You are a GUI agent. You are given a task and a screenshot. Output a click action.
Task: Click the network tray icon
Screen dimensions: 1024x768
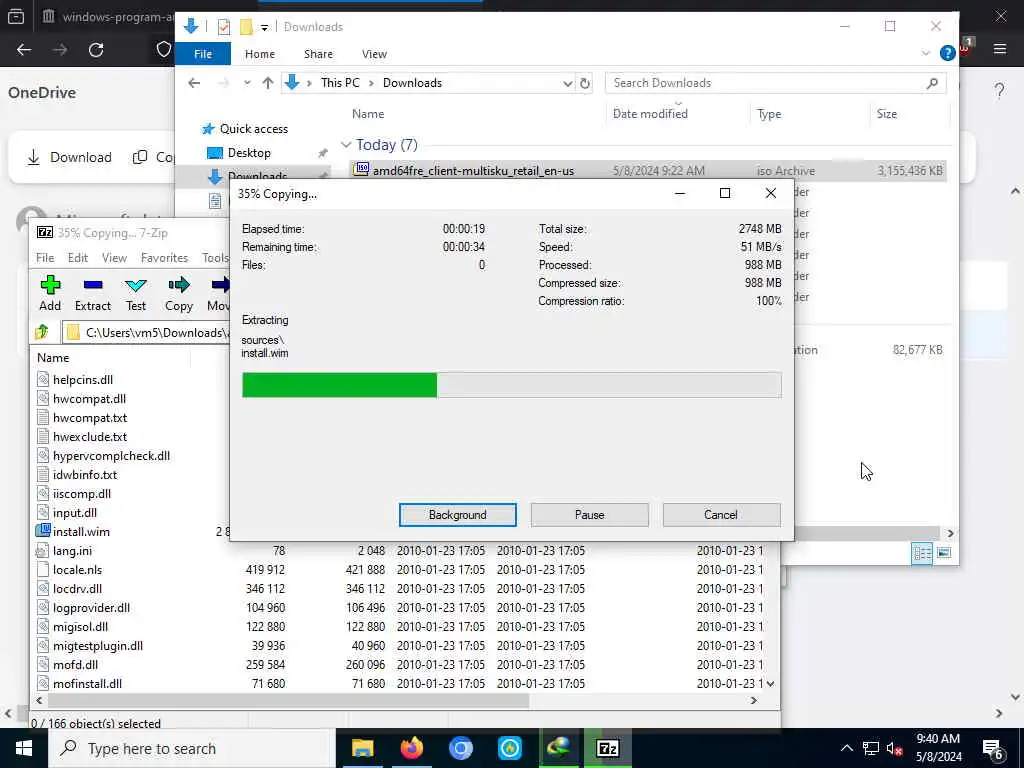point(871,748)
